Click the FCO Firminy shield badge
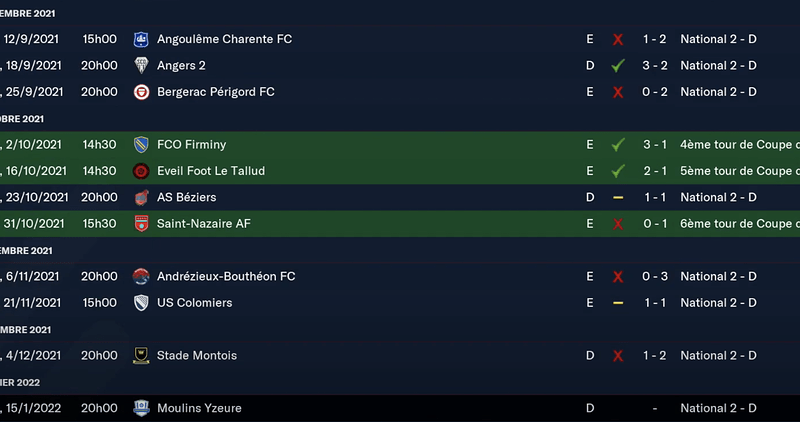 click(x=141, y=145)
